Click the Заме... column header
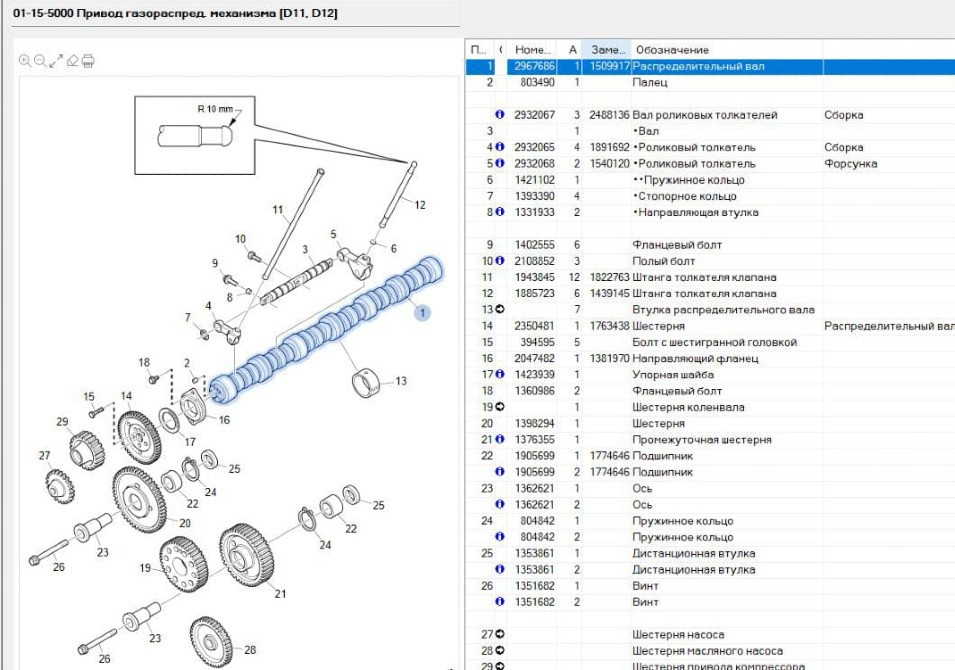The width and height of the screenshot is (955, 670). (607, 50)
